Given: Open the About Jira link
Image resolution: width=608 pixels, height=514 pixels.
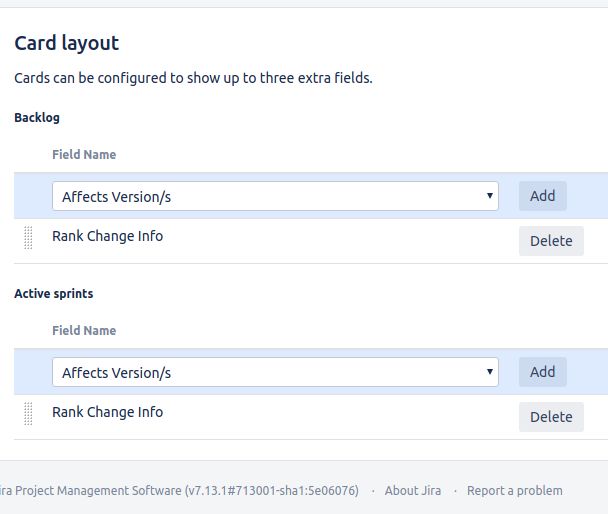Looking at the screenshot, I should (414, 490).
